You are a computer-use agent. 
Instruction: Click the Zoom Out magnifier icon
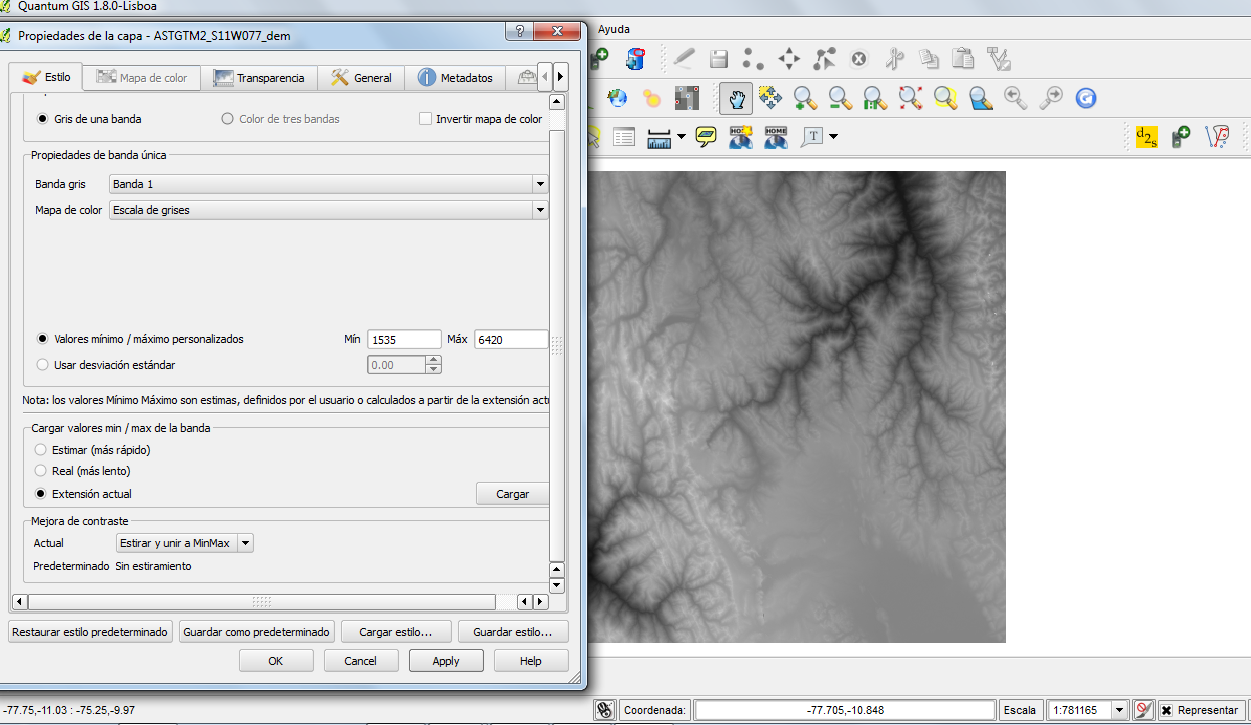840,98
